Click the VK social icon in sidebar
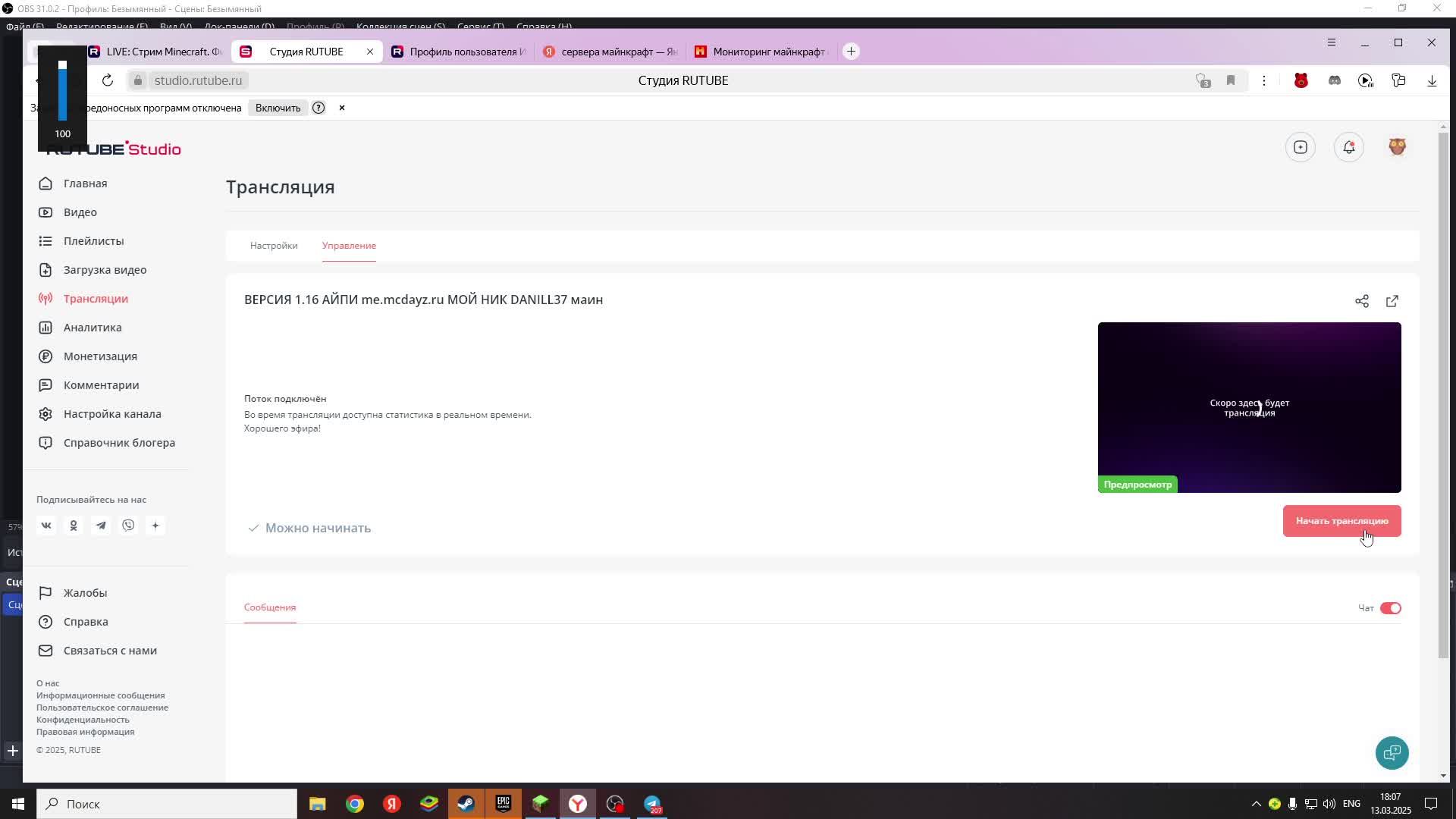 tap(46, 526)
